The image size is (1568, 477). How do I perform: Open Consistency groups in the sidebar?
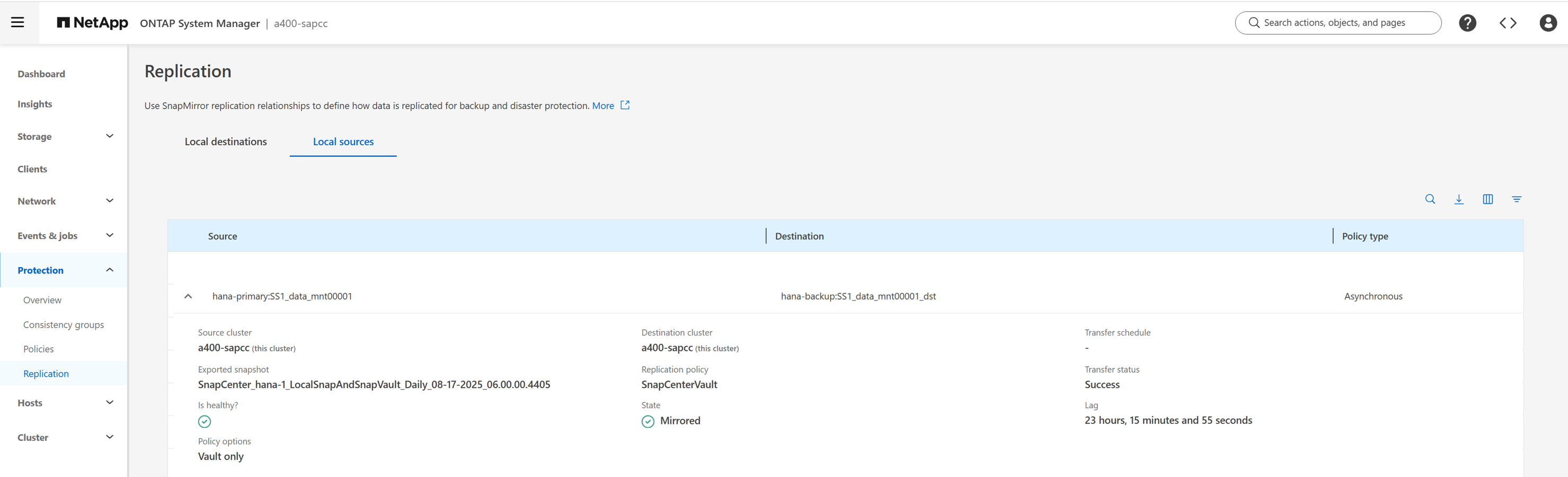(x=63, y=325)
